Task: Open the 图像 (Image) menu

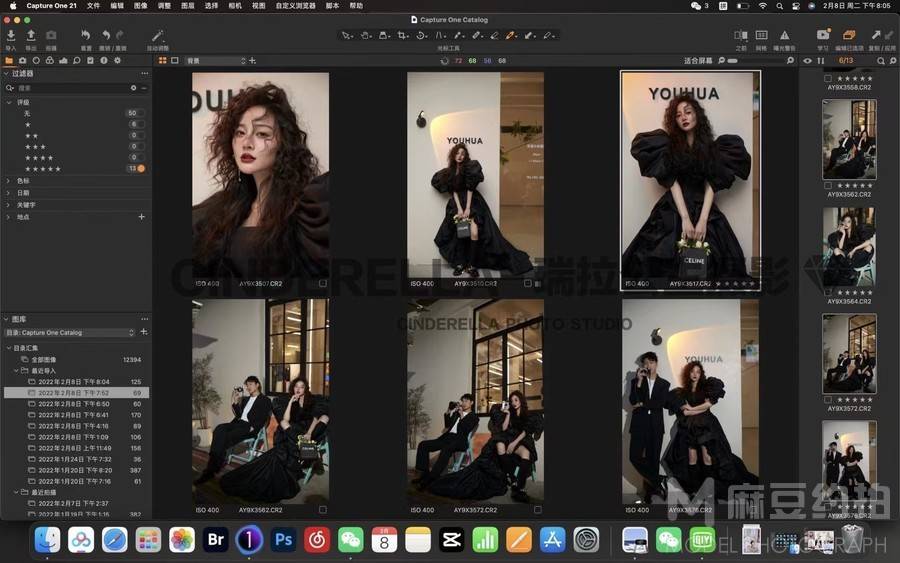Action: click(140, 6)
